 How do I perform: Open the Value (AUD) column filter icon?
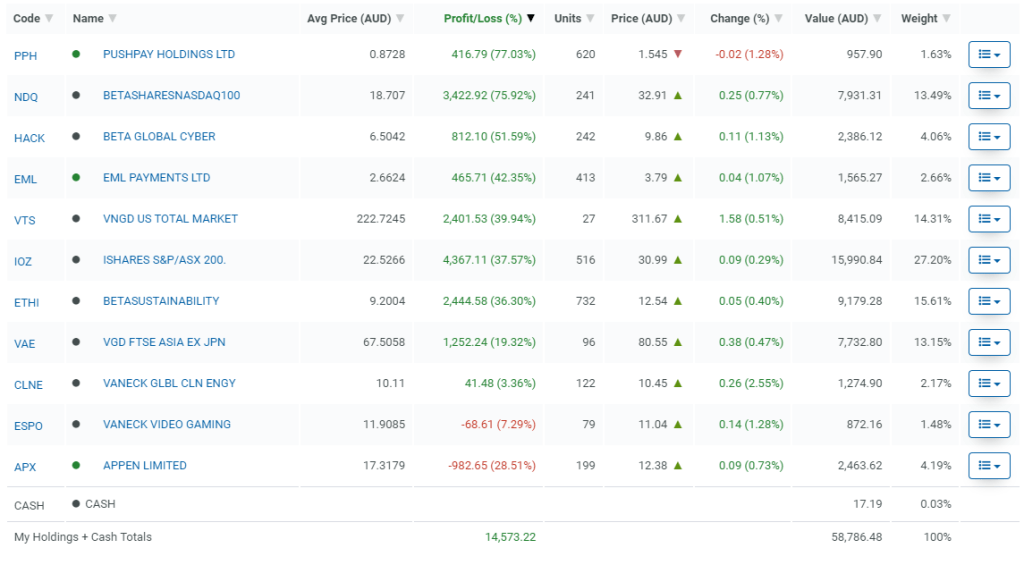[877, 19]
